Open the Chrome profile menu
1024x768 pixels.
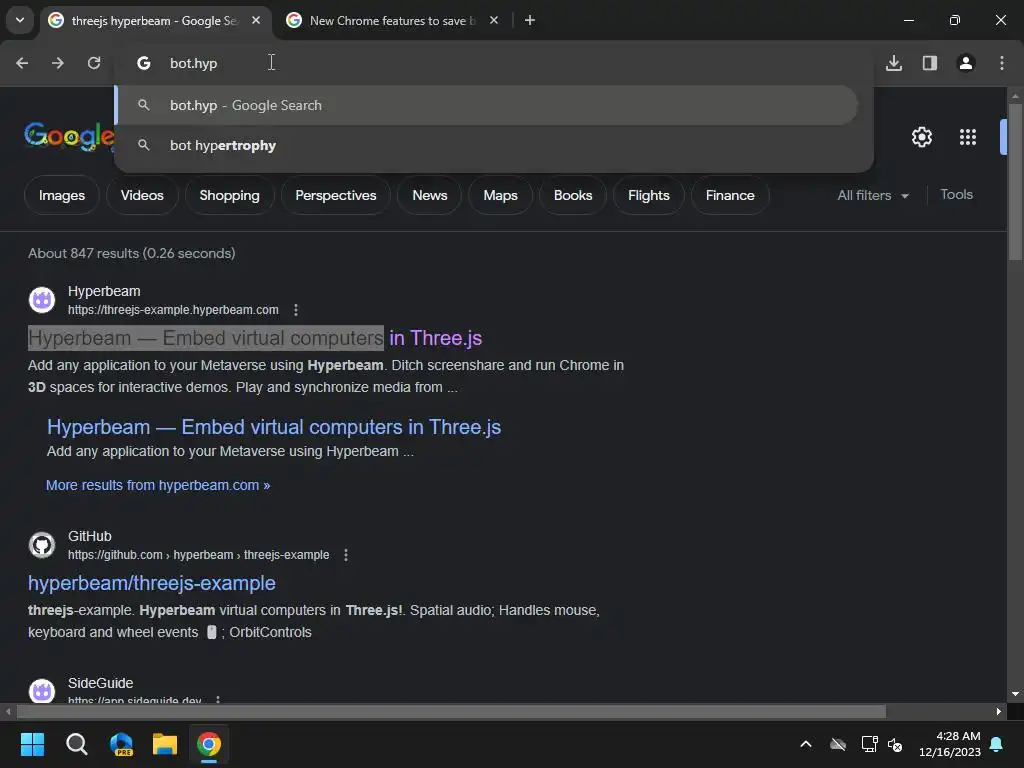pos(966,63)
